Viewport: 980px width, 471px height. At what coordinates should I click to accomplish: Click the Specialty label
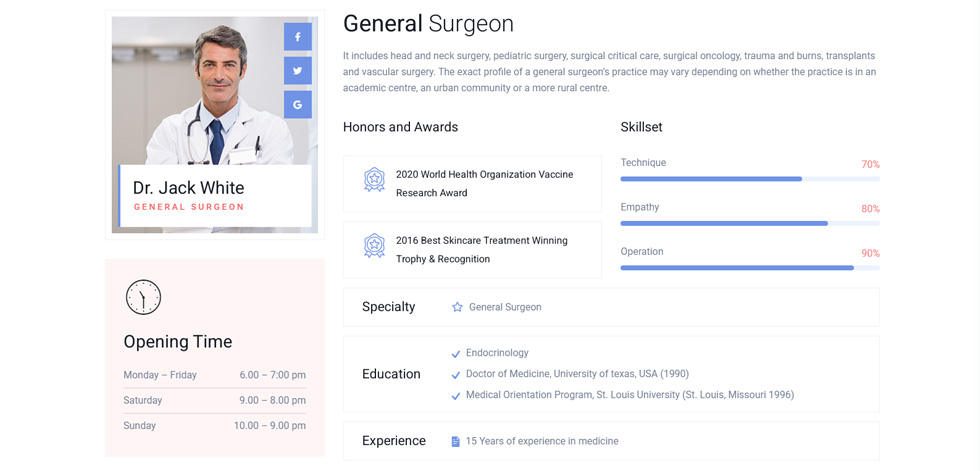pos(389,307)
